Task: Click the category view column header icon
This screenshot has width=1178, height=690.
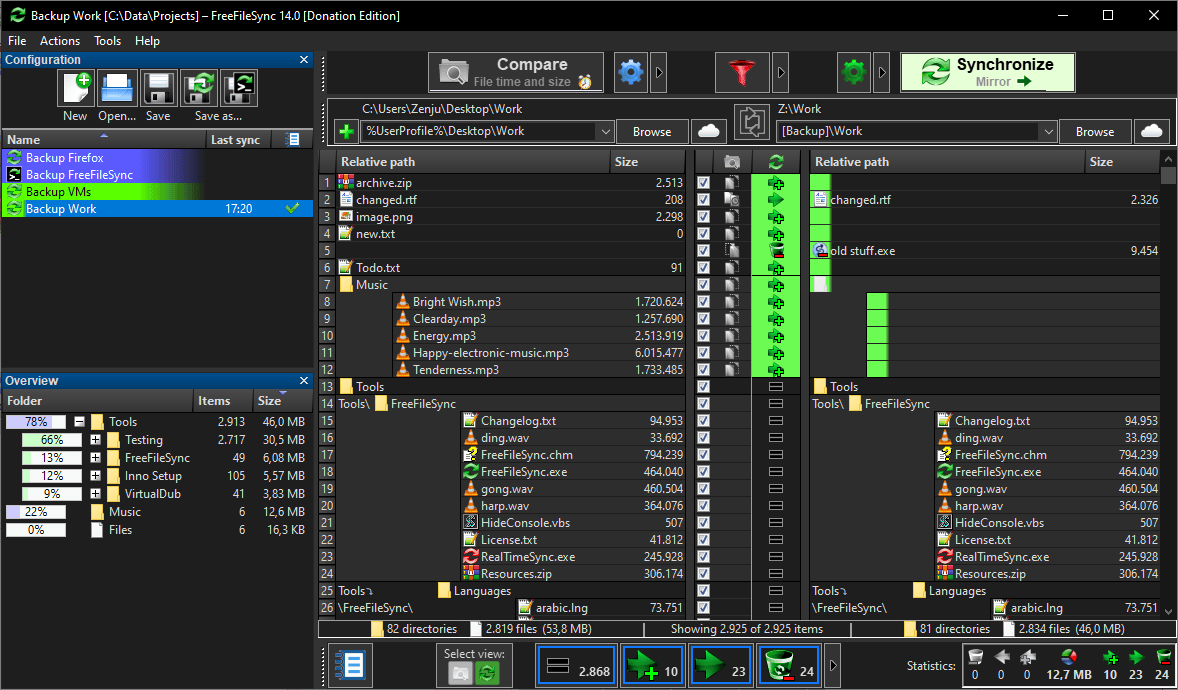Action: coord(732,162)
